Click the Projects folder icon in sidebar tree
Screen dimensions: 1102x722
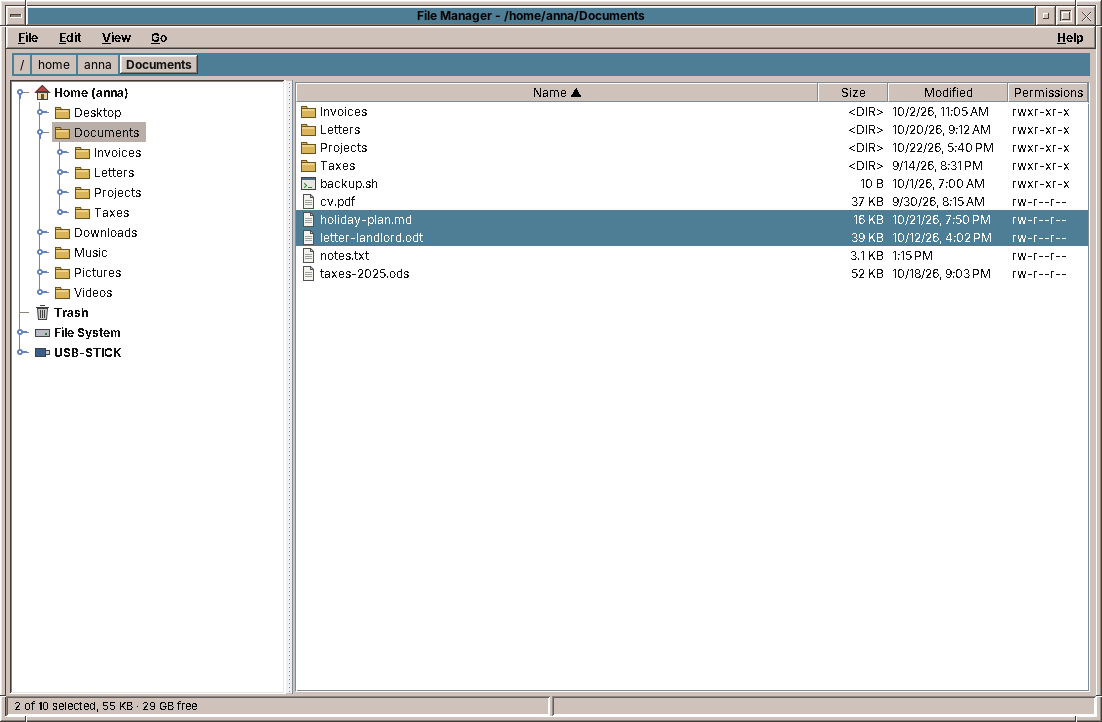coord(82,193)
